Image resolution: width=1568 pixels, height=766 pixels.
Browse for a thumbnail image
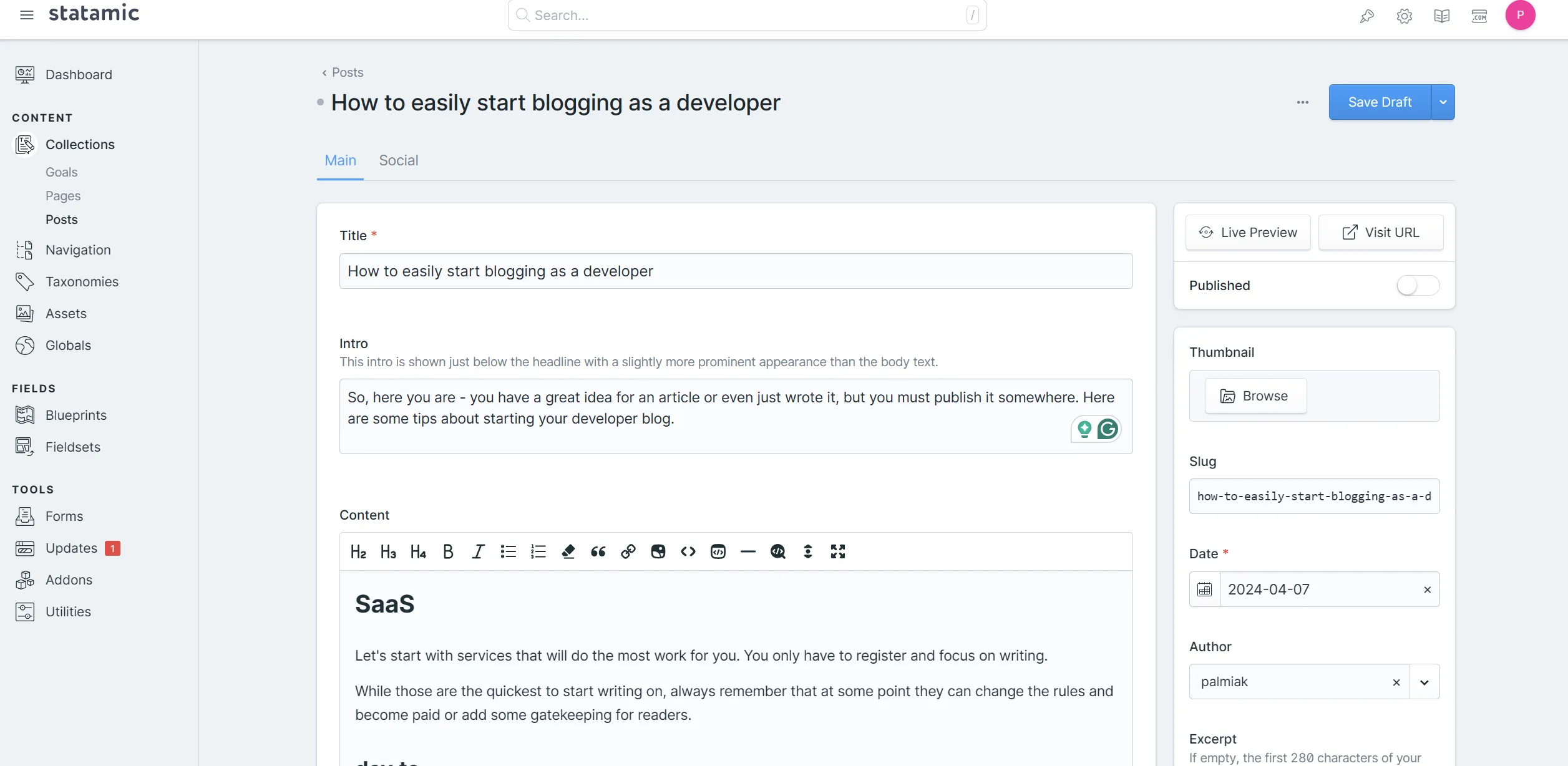pos(1255,396)
